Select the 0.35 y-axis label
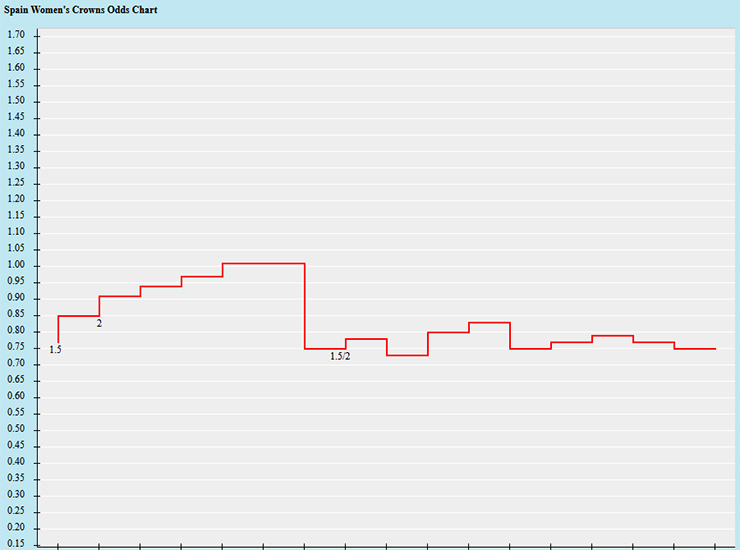The height and width of the screenshot is (550, 740). 16,478
